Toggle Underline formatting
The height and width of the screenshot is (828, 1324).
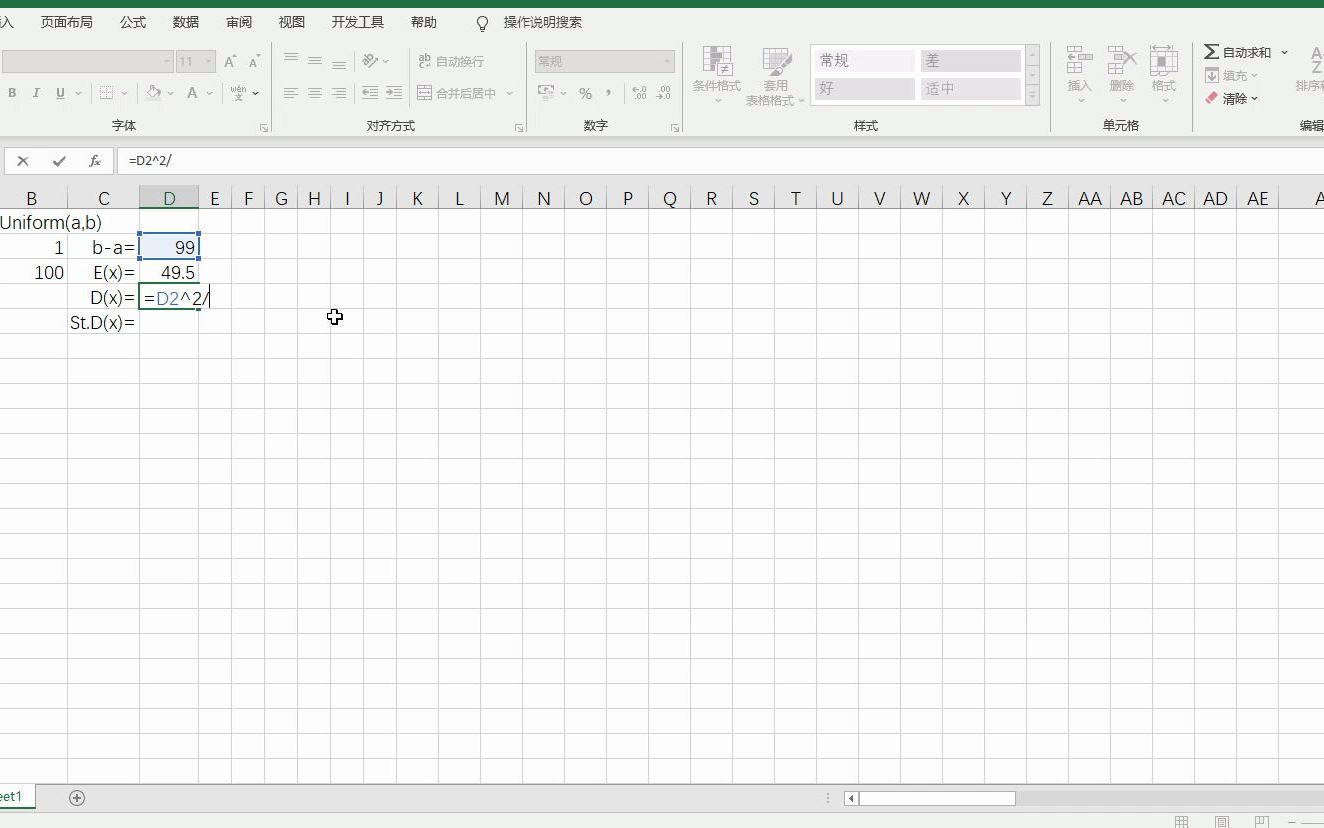pos(60,93)
